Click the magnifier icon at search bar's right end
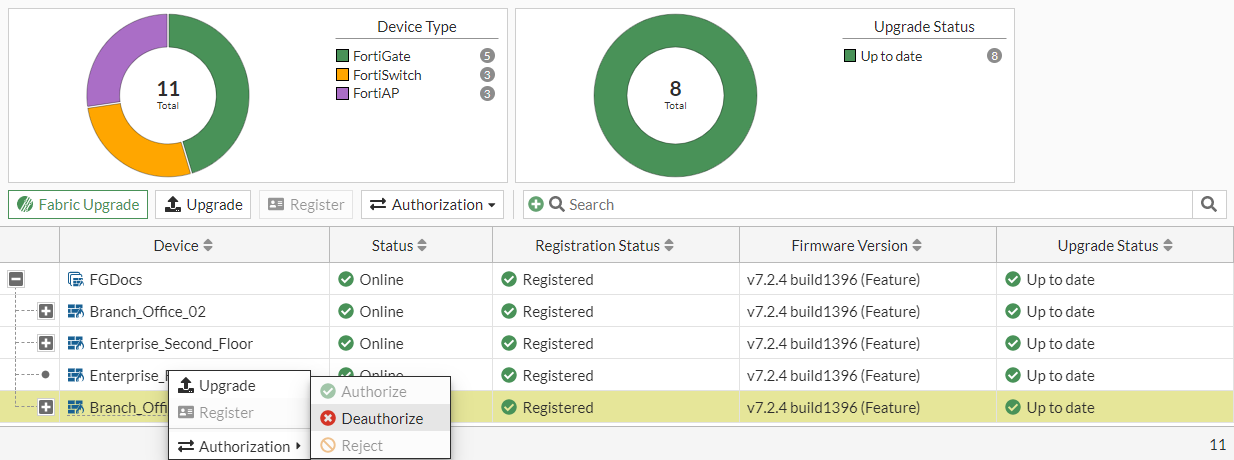This screenshot has height=460, width=1234. 1209,205
